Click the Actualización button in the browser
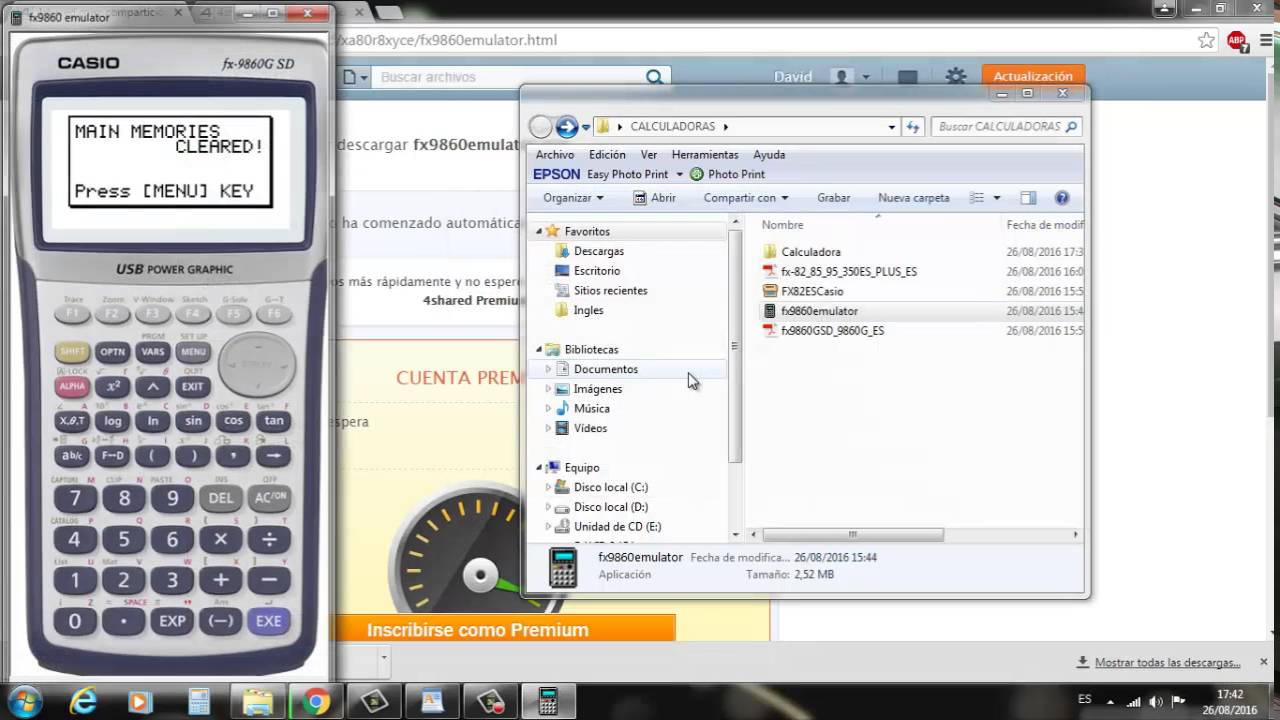 [1033, 76]
